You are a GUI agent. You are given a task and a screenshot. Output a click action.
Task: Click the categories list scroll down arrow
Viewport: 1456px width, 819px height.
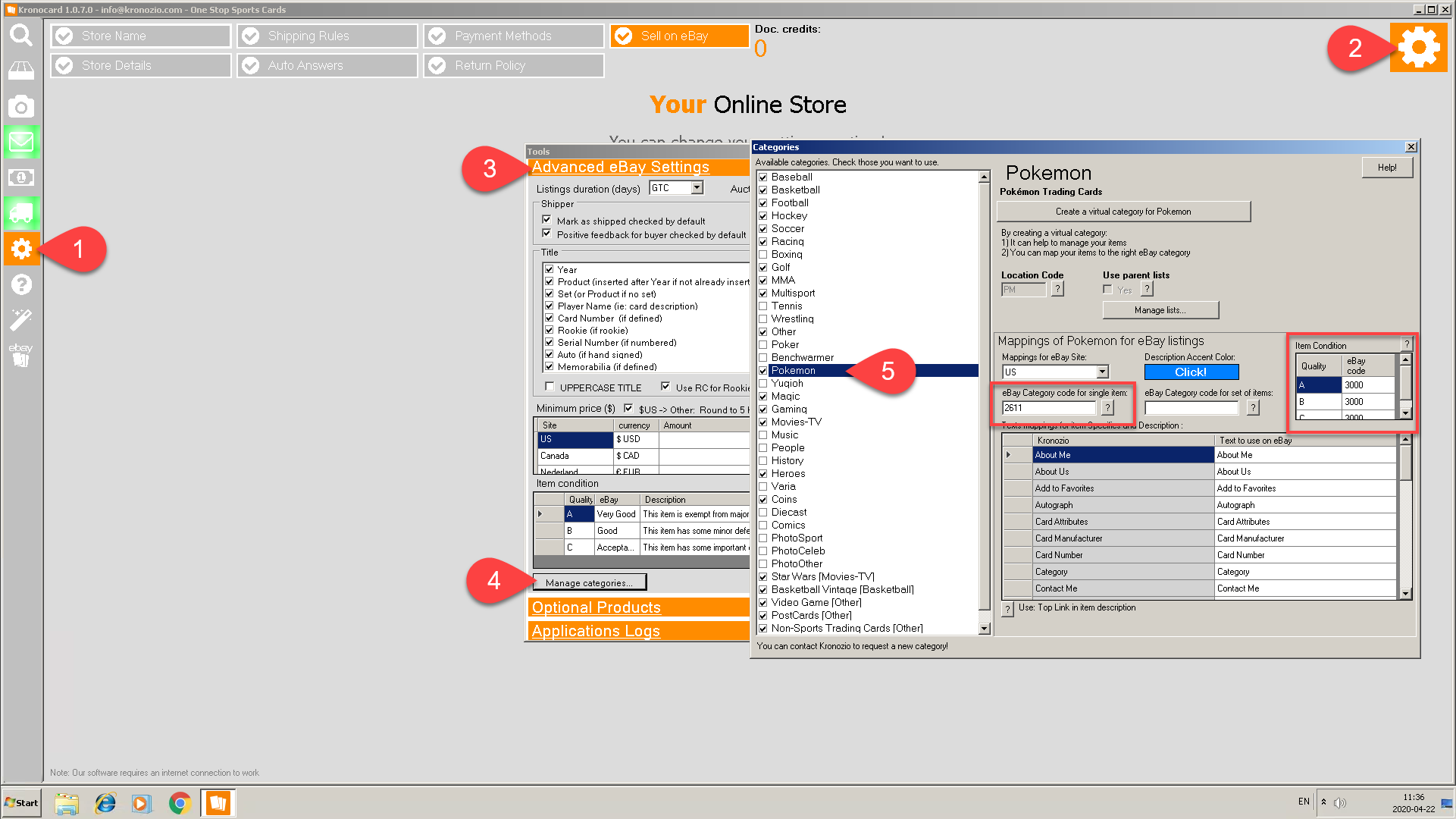(984, 629)
